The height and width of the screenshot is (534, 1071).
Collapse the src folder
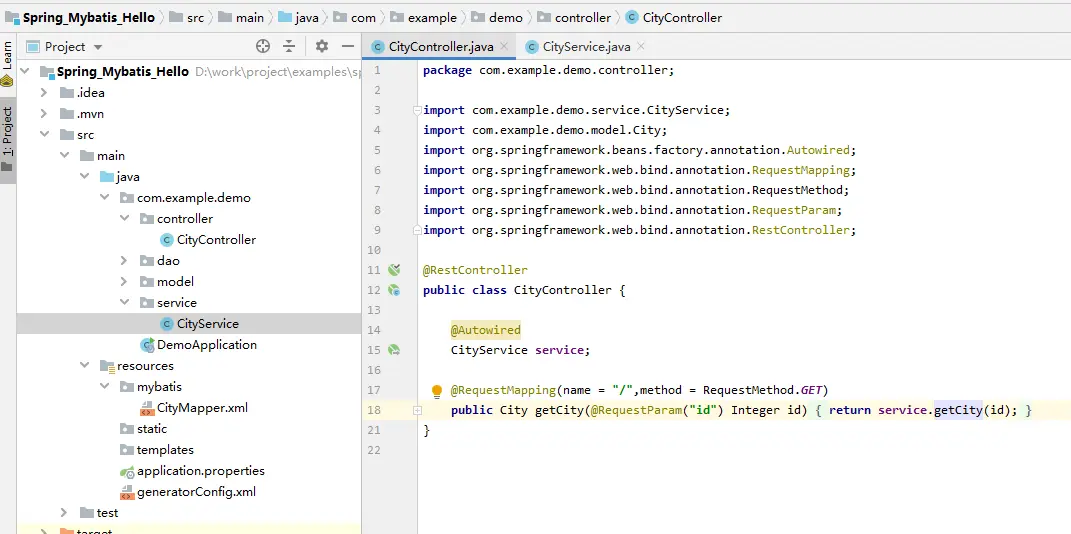tap(44, 135)
